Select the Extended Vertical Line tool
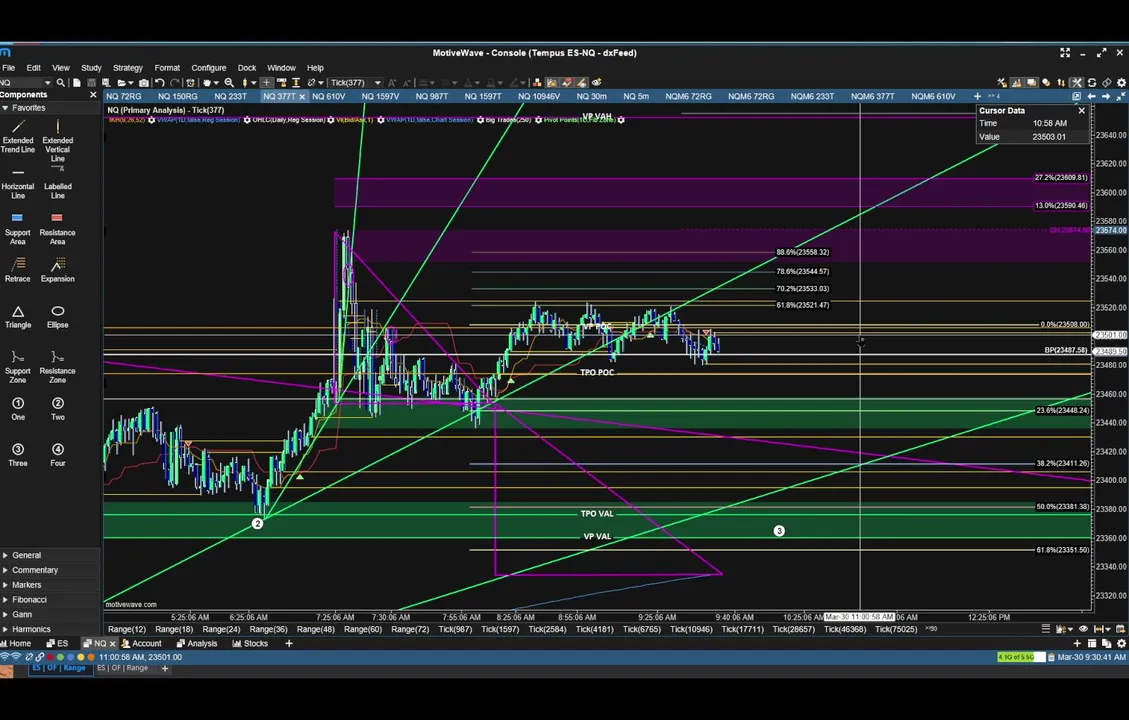 [x=58, y=140]
